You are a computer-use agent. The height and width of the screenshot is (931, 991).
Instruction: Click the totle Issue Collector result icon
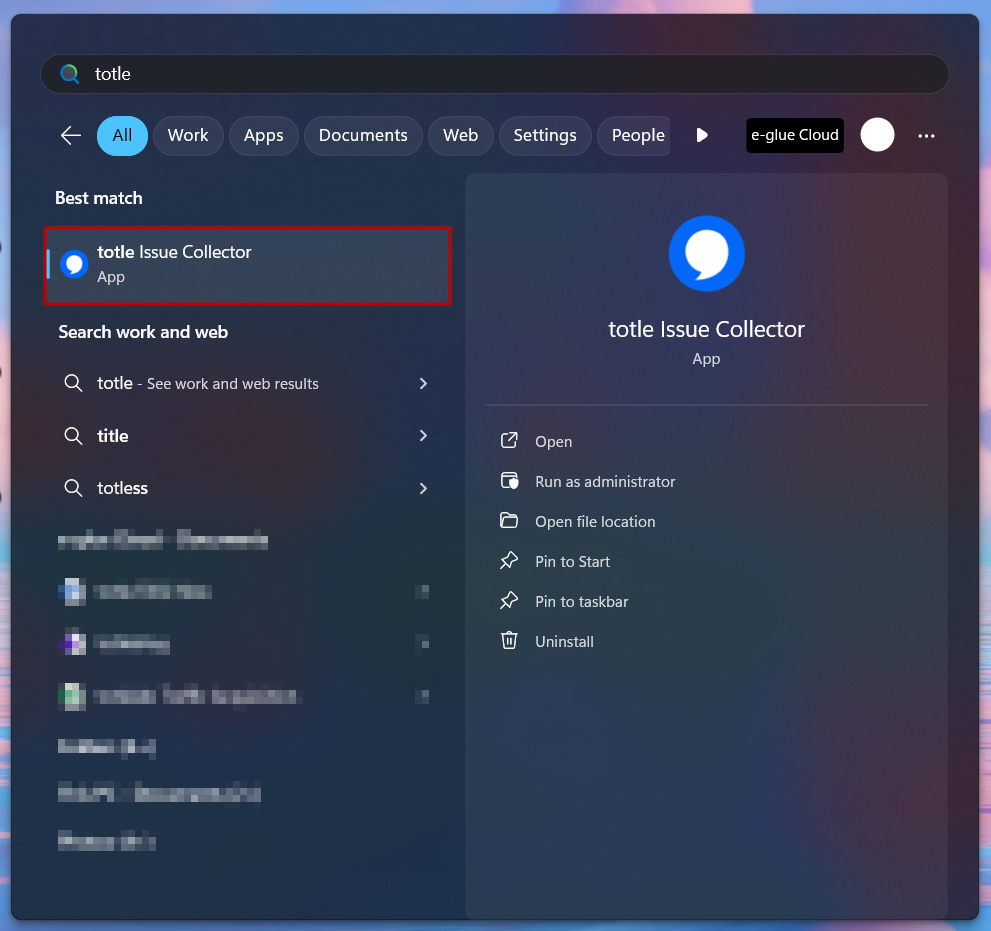[74, 264]
